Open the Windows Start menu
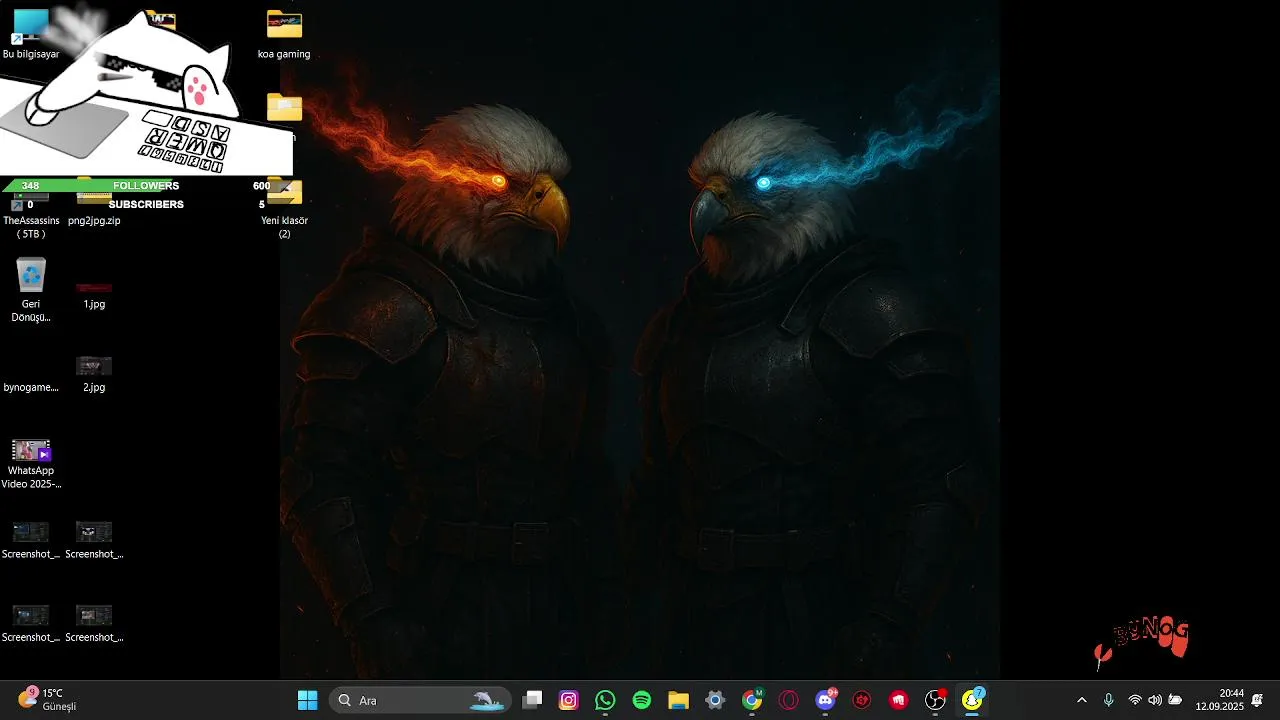Screen dimensions: 1280x720 click(307, 700)
